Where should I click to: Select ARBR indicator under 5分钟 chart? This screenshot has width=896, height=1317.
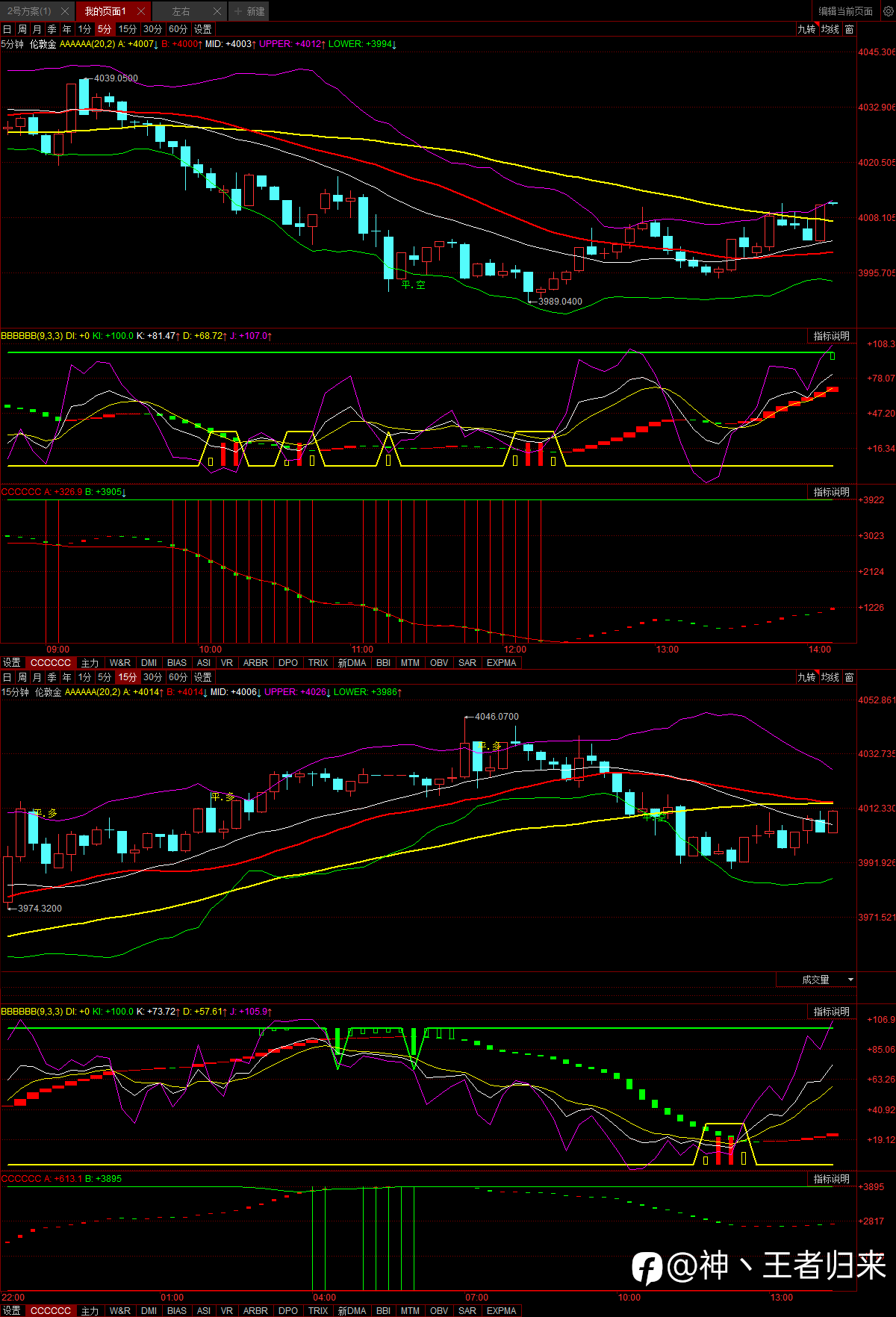[255, 663]
